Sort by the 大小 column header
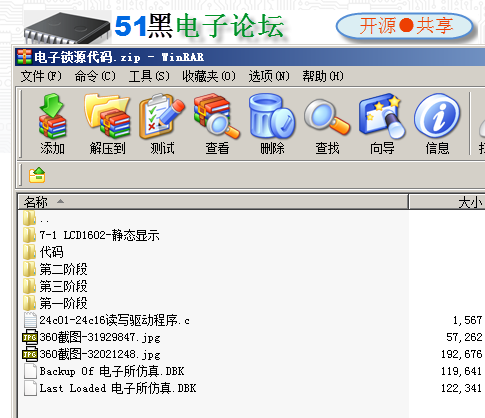The width and height of the screenshot is (485, 418). 447,202
